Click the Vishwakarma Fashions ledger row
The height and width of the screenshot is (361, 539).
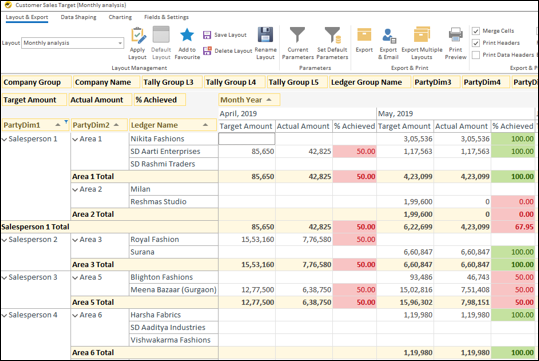tap(174, 340)
